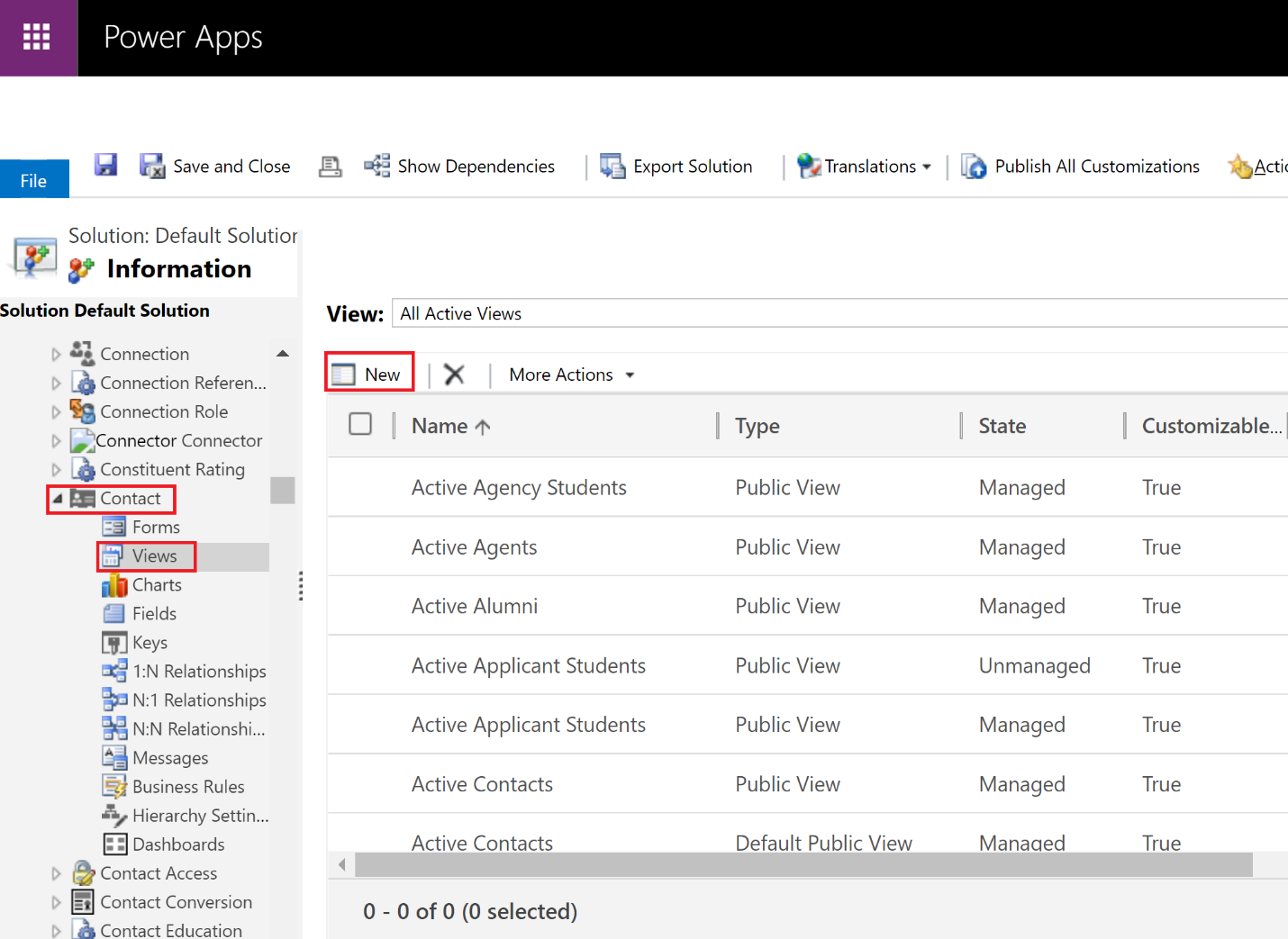Select the Active Alumni view row

coord(808,606)
